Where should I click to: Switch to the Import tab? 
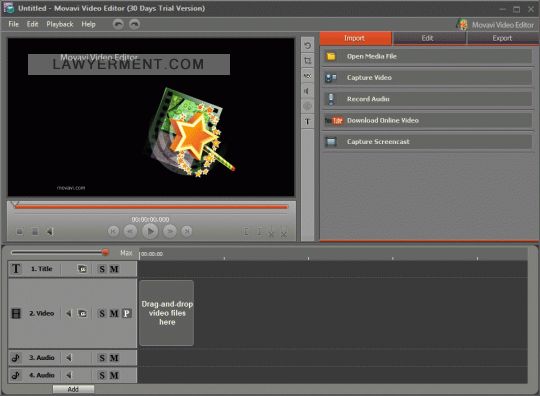355,38
